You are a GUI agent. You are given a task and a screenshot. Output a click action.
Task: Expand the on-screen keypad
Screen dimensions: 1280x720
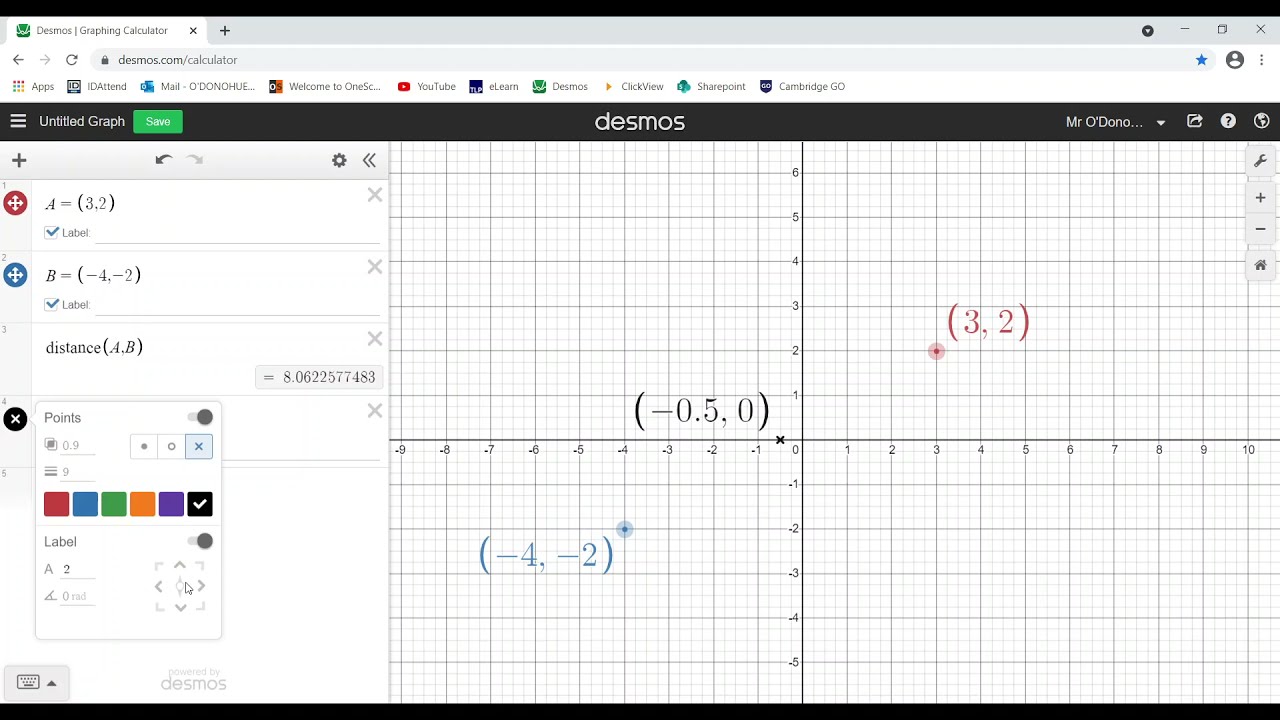pyautogui.click(x=36, y=683)
